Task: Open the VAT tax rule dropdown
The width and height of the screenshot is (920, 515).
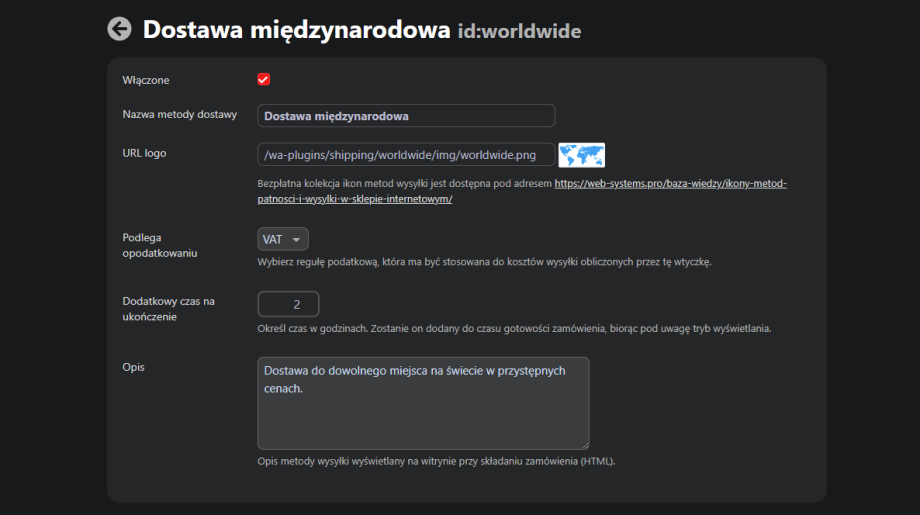Action: (283, 239)
